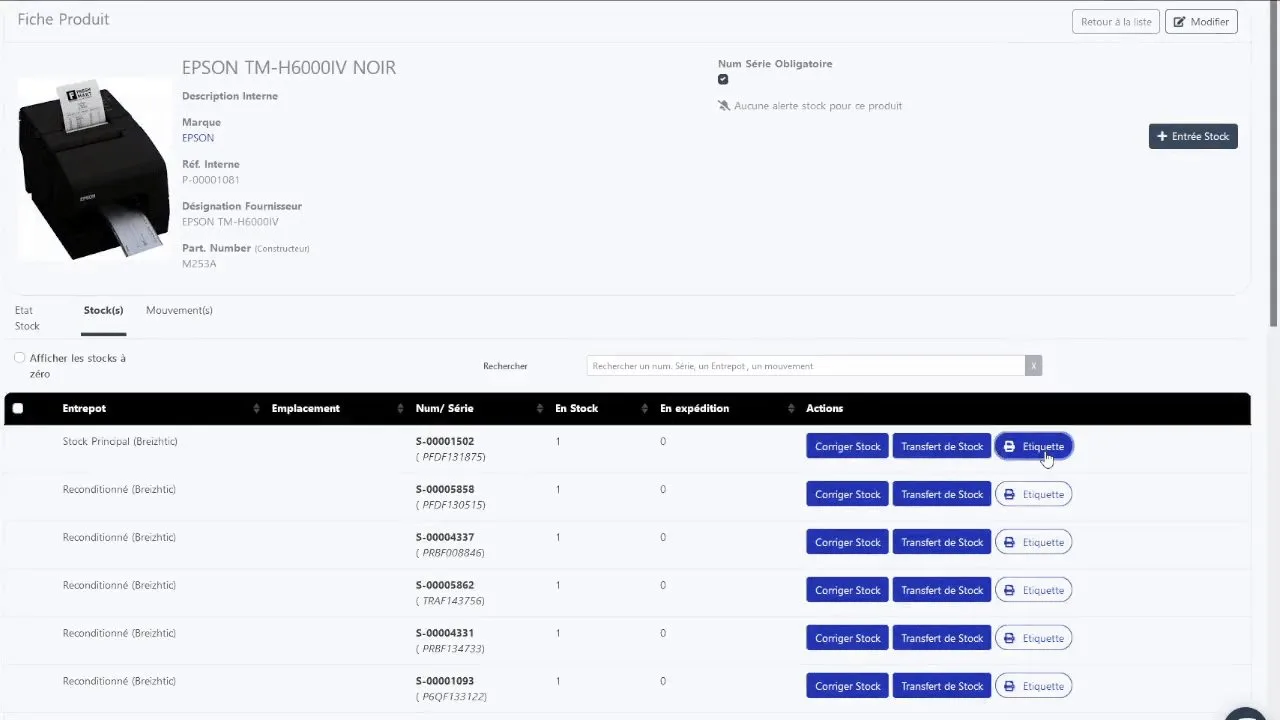
Task: Switch to the Mouvement(s) tab
Action: (179, 310)
